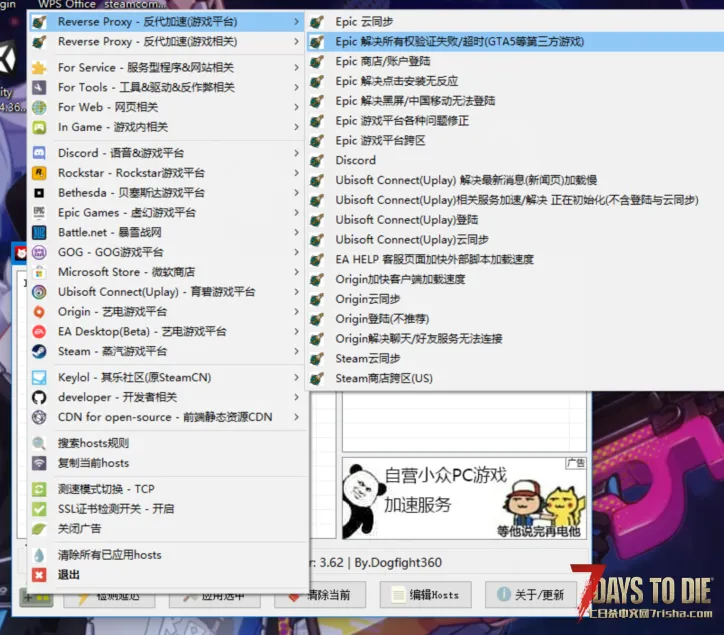
Task: Expand the Rockstar submenu arrow
Action: click(x=296, y=173)
